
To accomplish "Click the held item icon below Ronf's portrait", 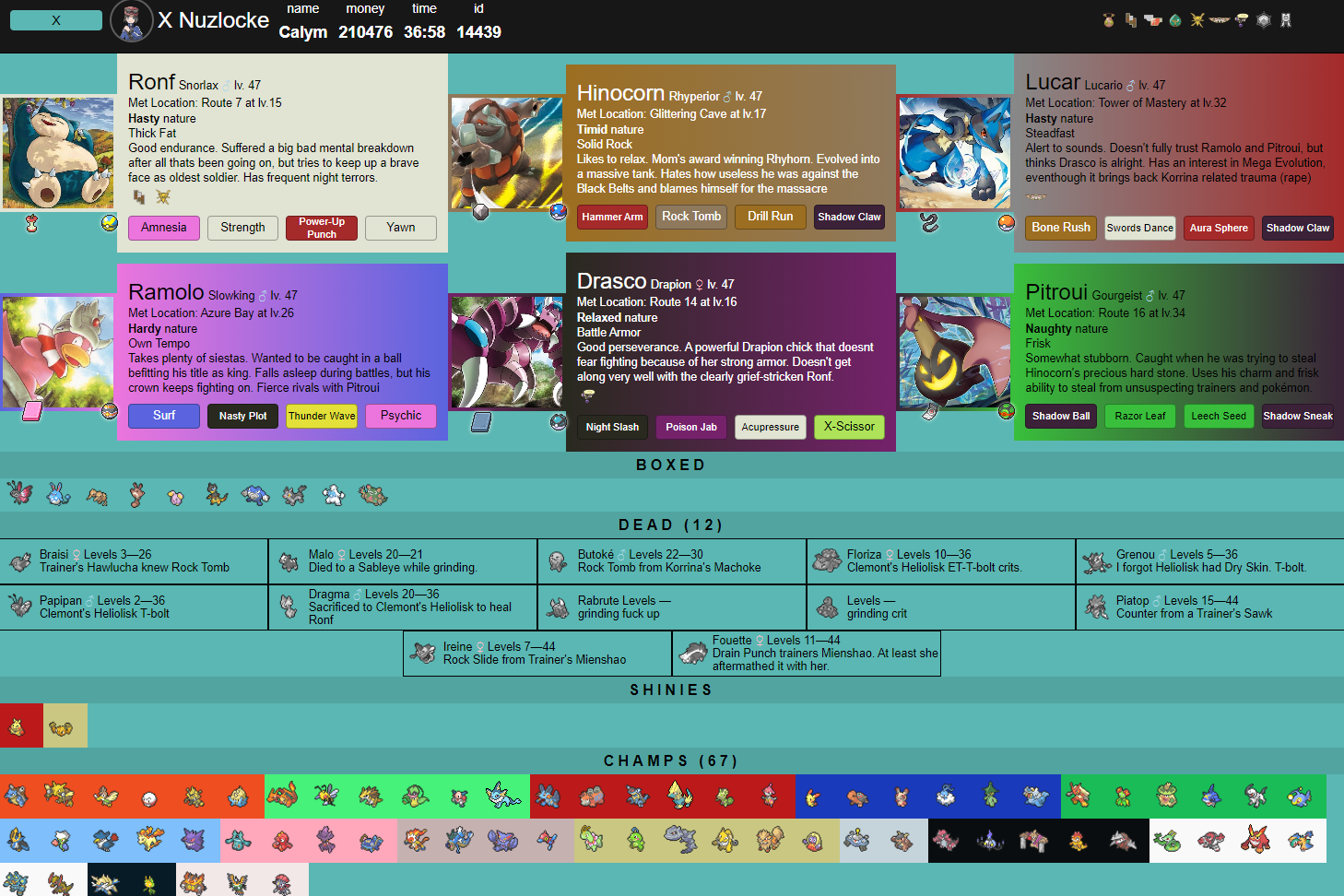I will point(31,223).
